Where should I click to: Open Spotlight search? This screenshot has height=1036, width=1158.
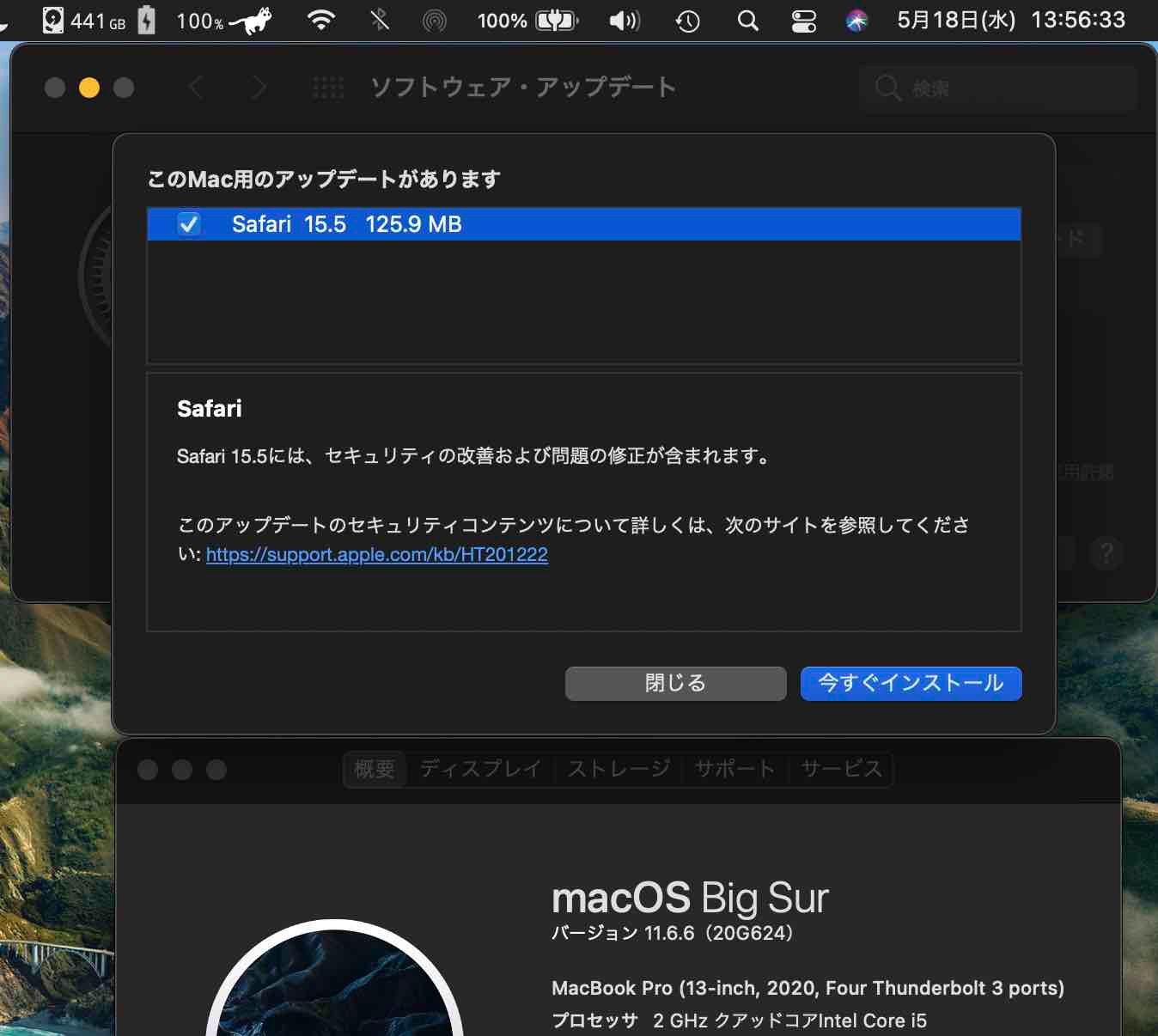tap(748, 21)
